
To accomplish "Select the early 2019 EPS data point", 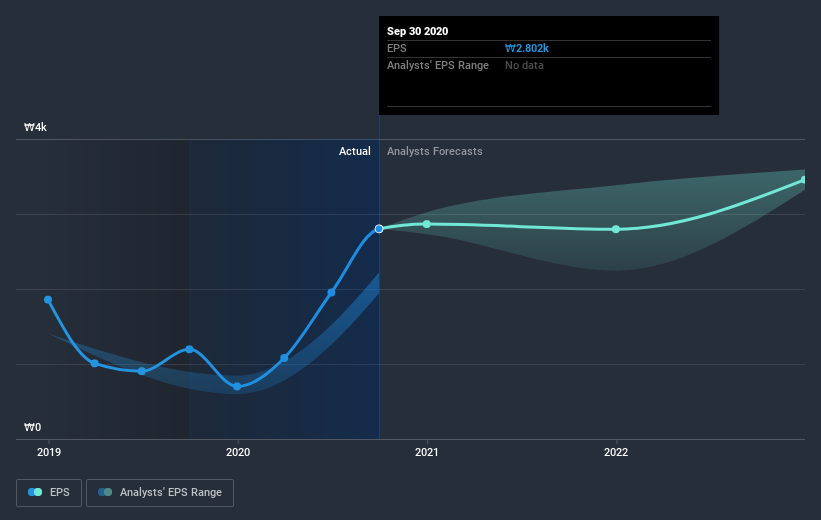I will click(48, 300).
